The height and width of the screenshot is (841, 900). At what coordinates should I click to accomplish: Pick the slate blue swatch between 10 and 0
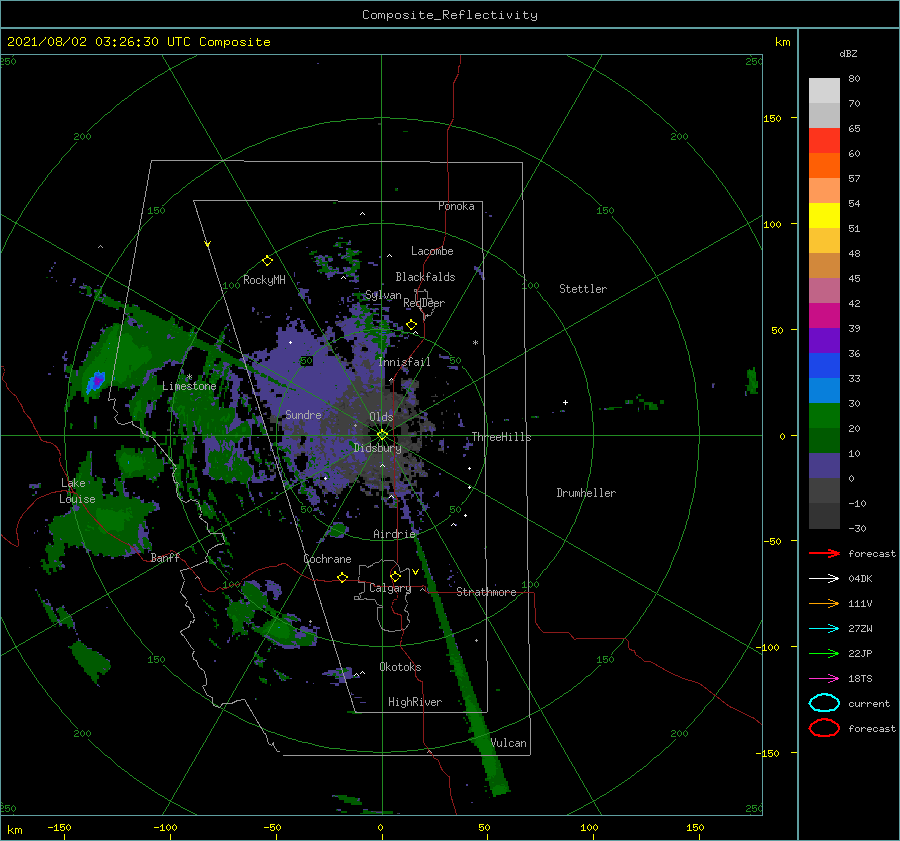tap(824, 466)
